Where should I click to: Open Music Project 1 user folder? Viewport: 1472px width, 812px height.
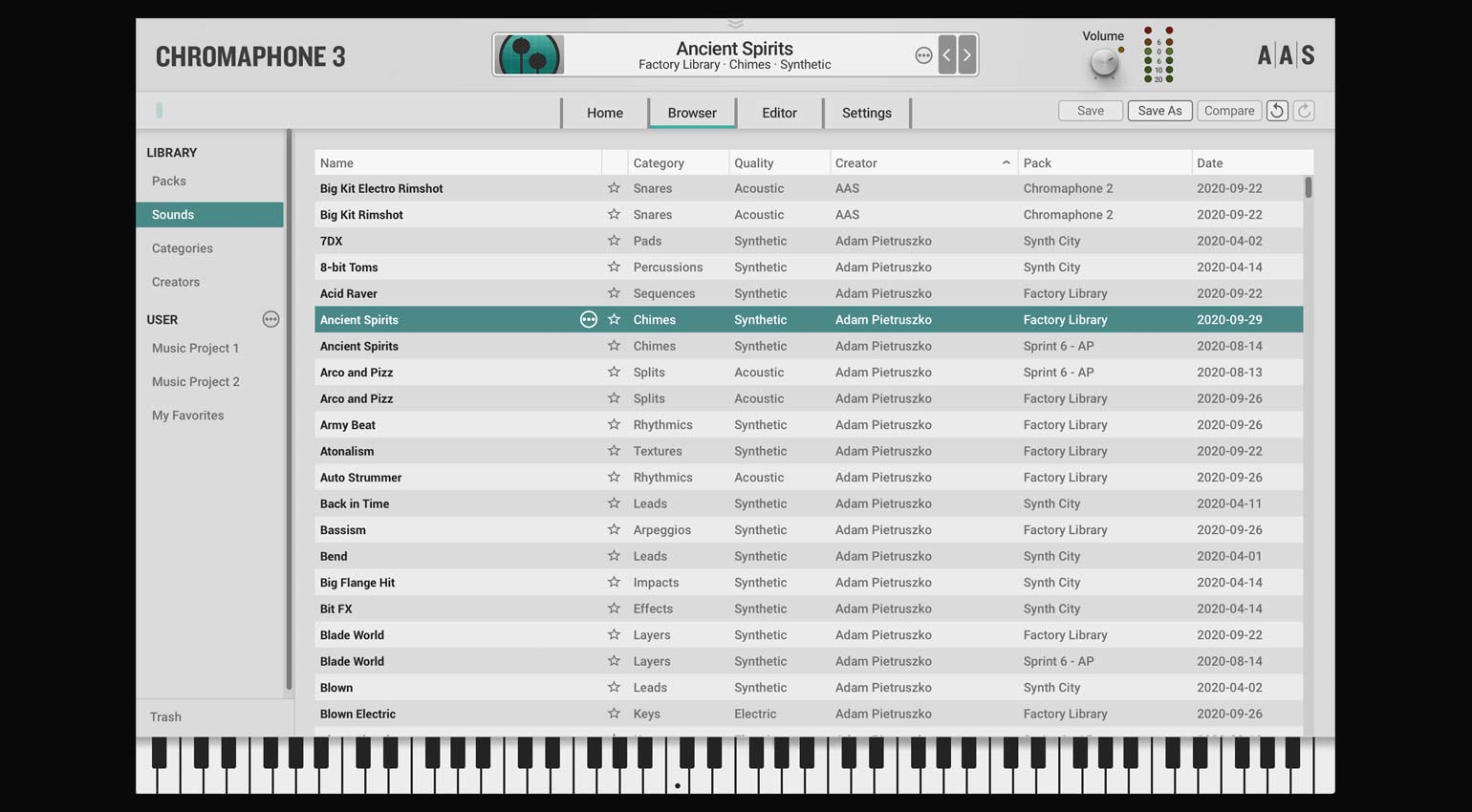point(209,348)
